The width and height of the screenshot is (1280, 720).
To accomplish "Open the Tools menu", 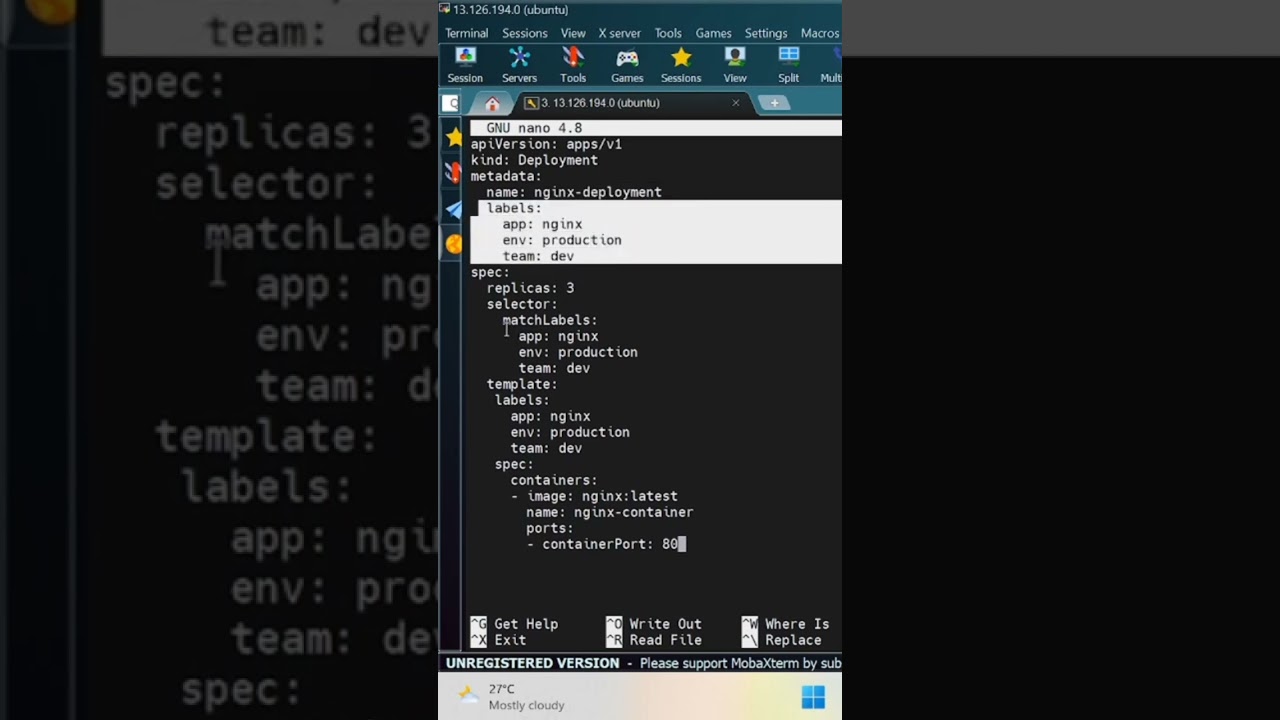I will 668,33.
